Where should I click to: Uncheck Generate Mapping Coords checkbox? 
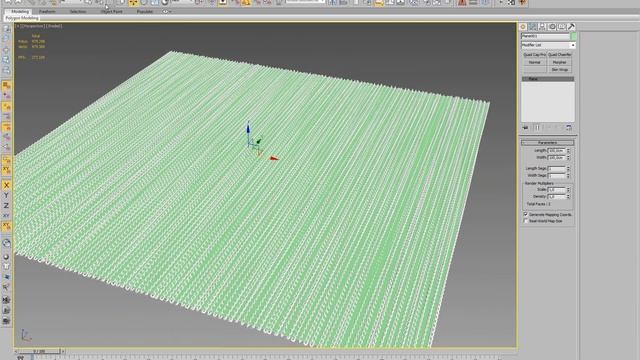tap(526, 214)
